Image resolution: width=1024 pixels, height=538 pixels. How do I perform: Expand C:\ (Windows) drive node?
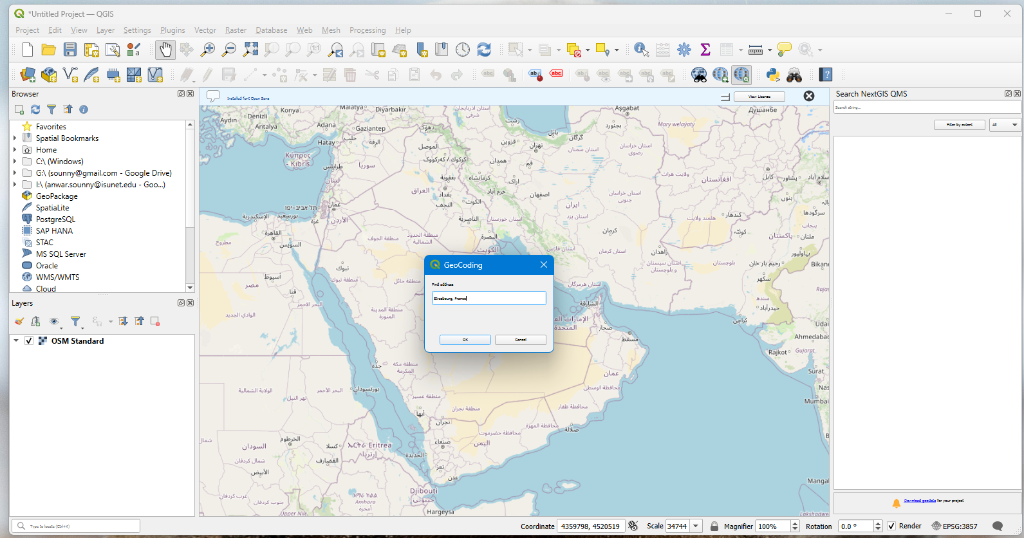pyautogui.click(x=14, y=161)
